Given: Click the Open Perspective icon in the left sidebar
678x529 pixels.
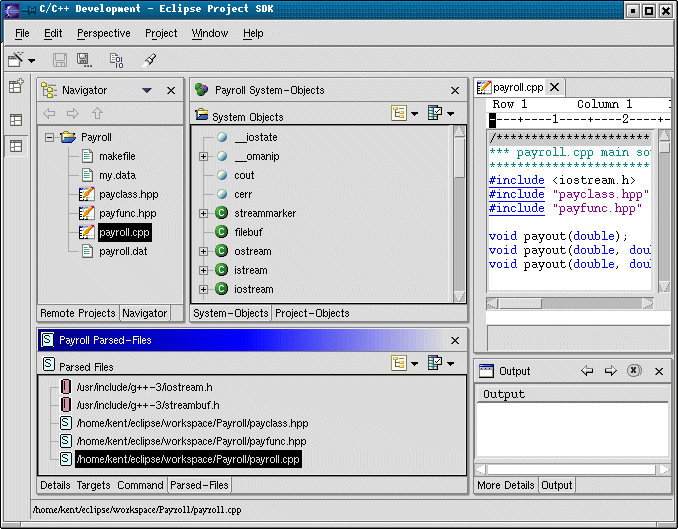Looking at the screenshot, I should pos(16,87).
